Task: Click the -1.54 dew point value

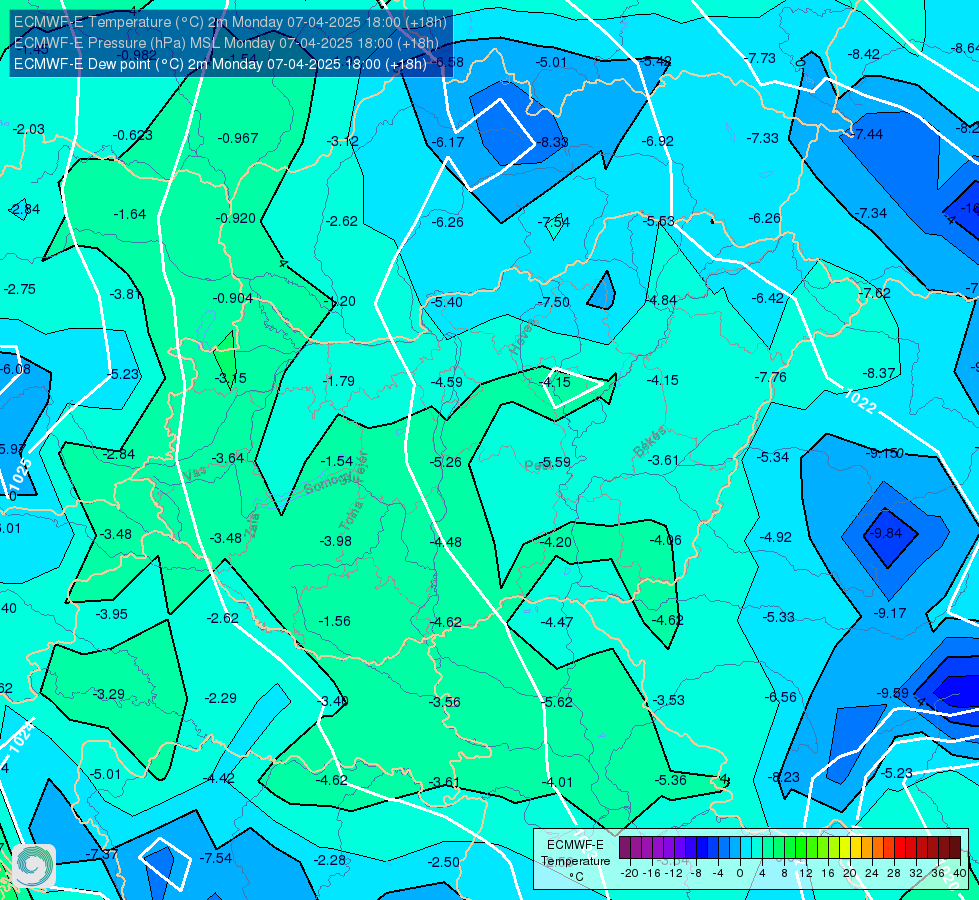Action: 337,461
